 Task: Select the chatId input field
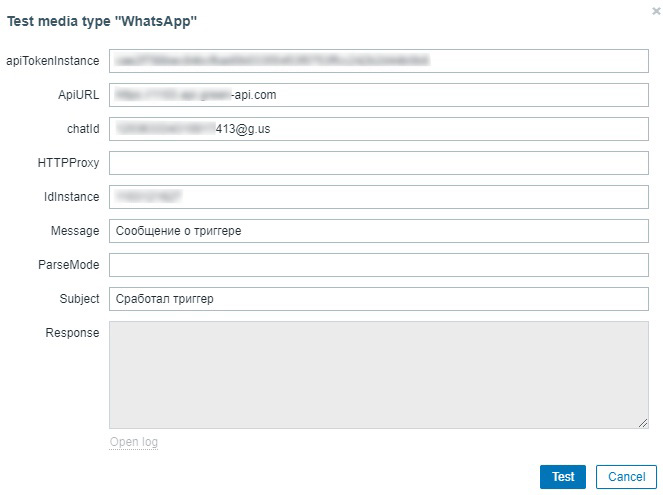378,129
